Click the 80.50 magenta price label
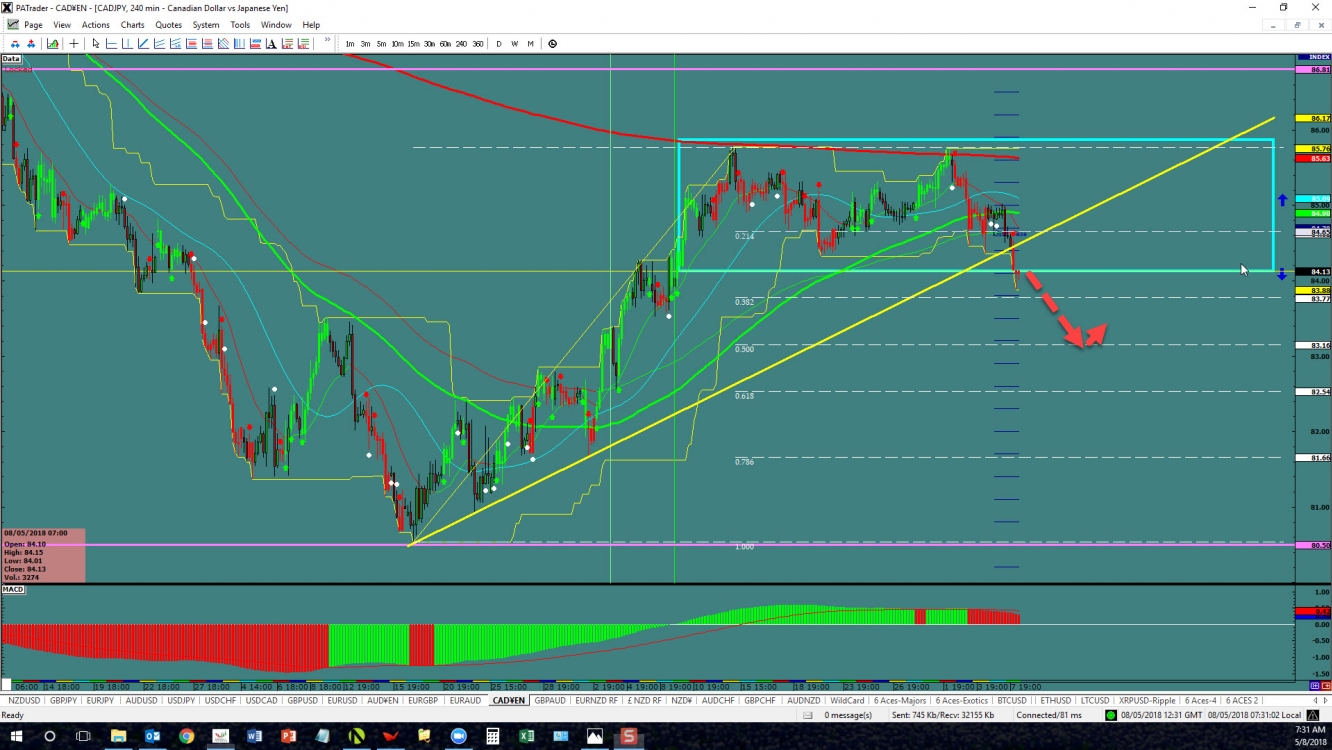 (1313, 545)
